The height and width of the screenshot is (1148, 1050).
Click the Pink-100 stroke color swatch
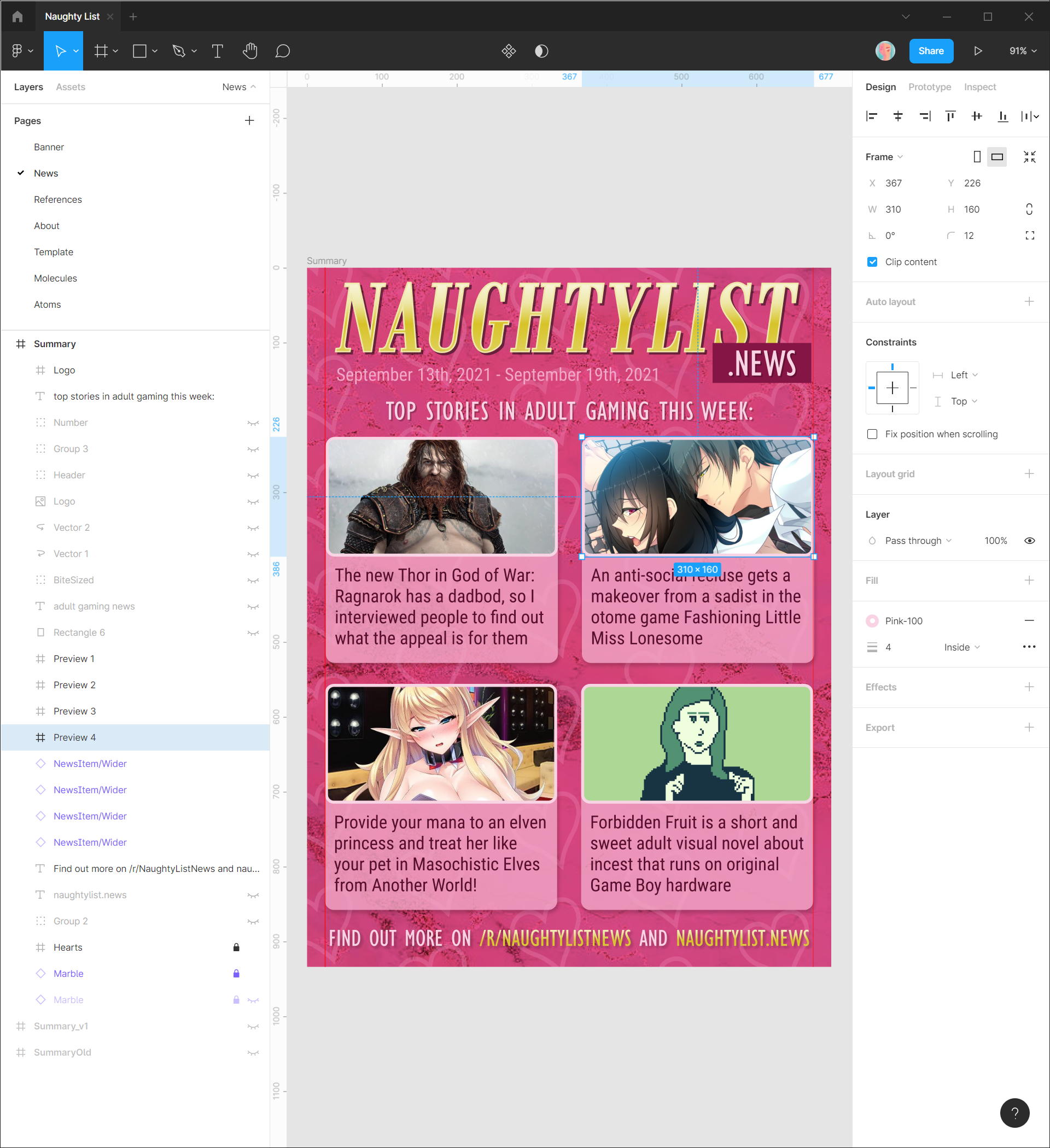pos(872,620)
